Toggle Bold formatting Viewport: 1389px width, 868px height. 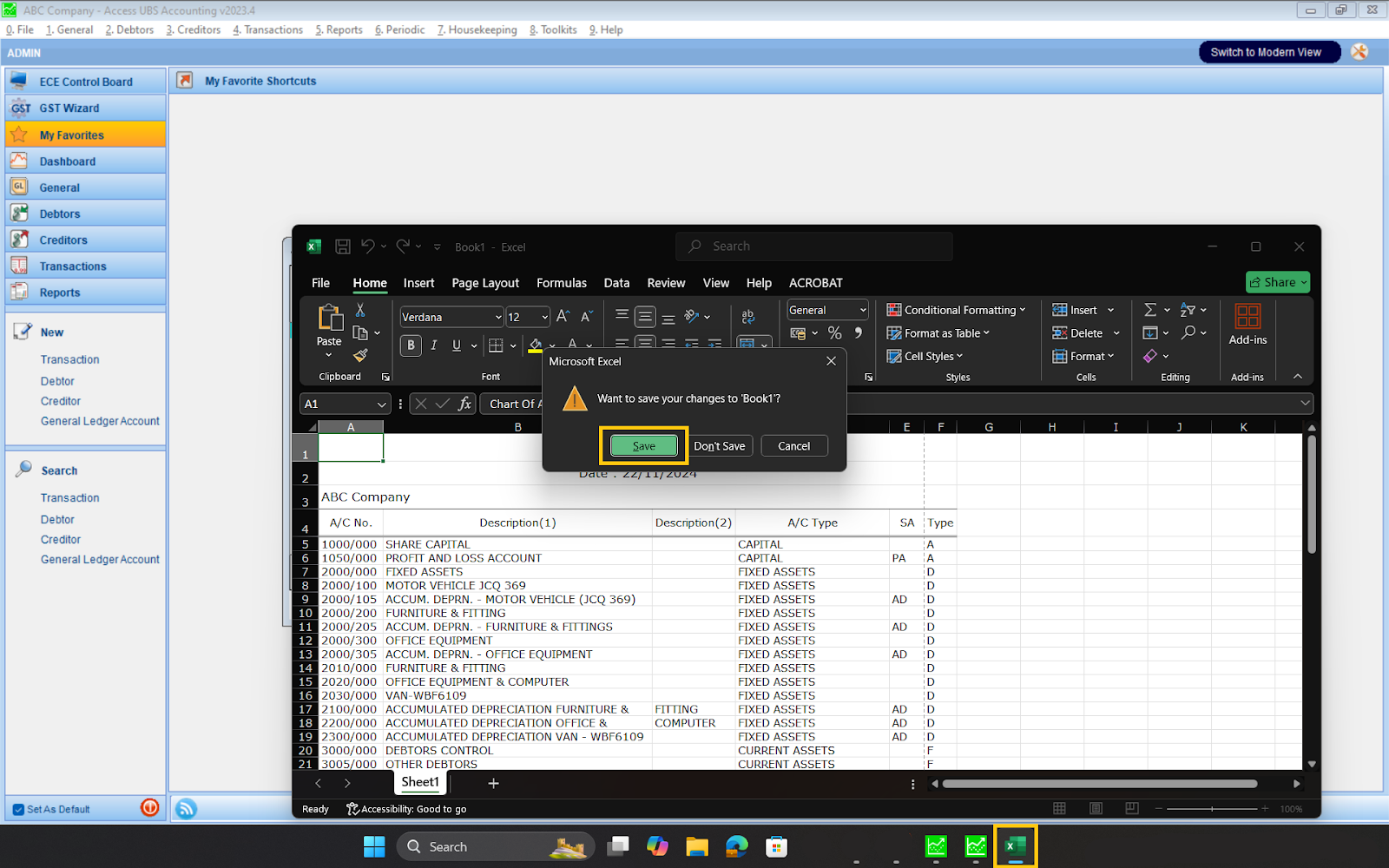tap(411, 345)
